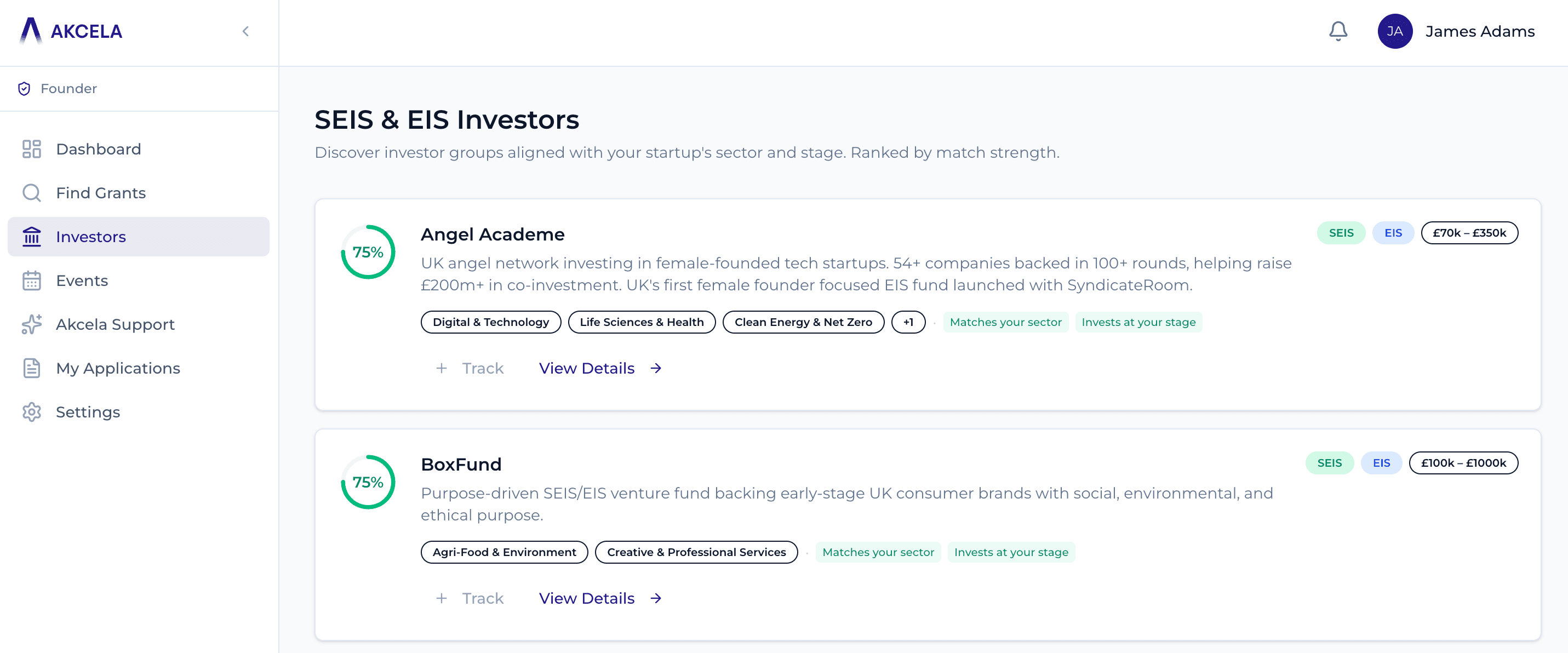
Task: Track the BoxFund investor
Action: (x=470, y=598)
